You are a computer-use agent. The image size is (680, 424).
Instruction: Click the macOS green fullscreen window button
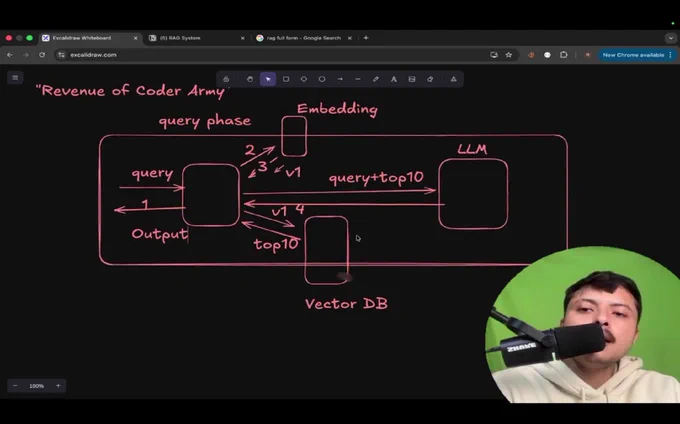[29, 38]
